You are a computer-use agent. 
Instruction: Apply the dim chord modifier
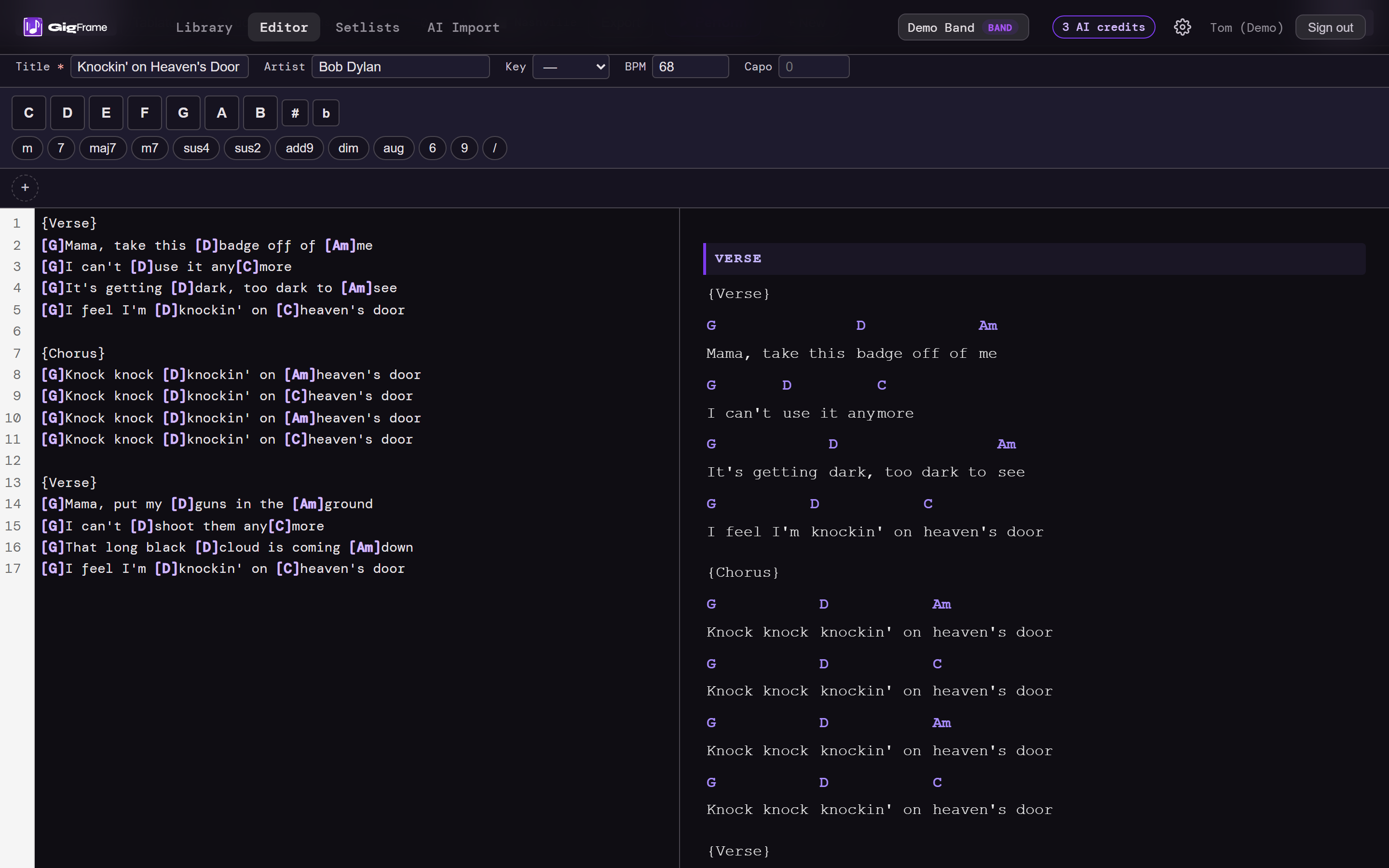pyautogui.click(x=348, y=148)
